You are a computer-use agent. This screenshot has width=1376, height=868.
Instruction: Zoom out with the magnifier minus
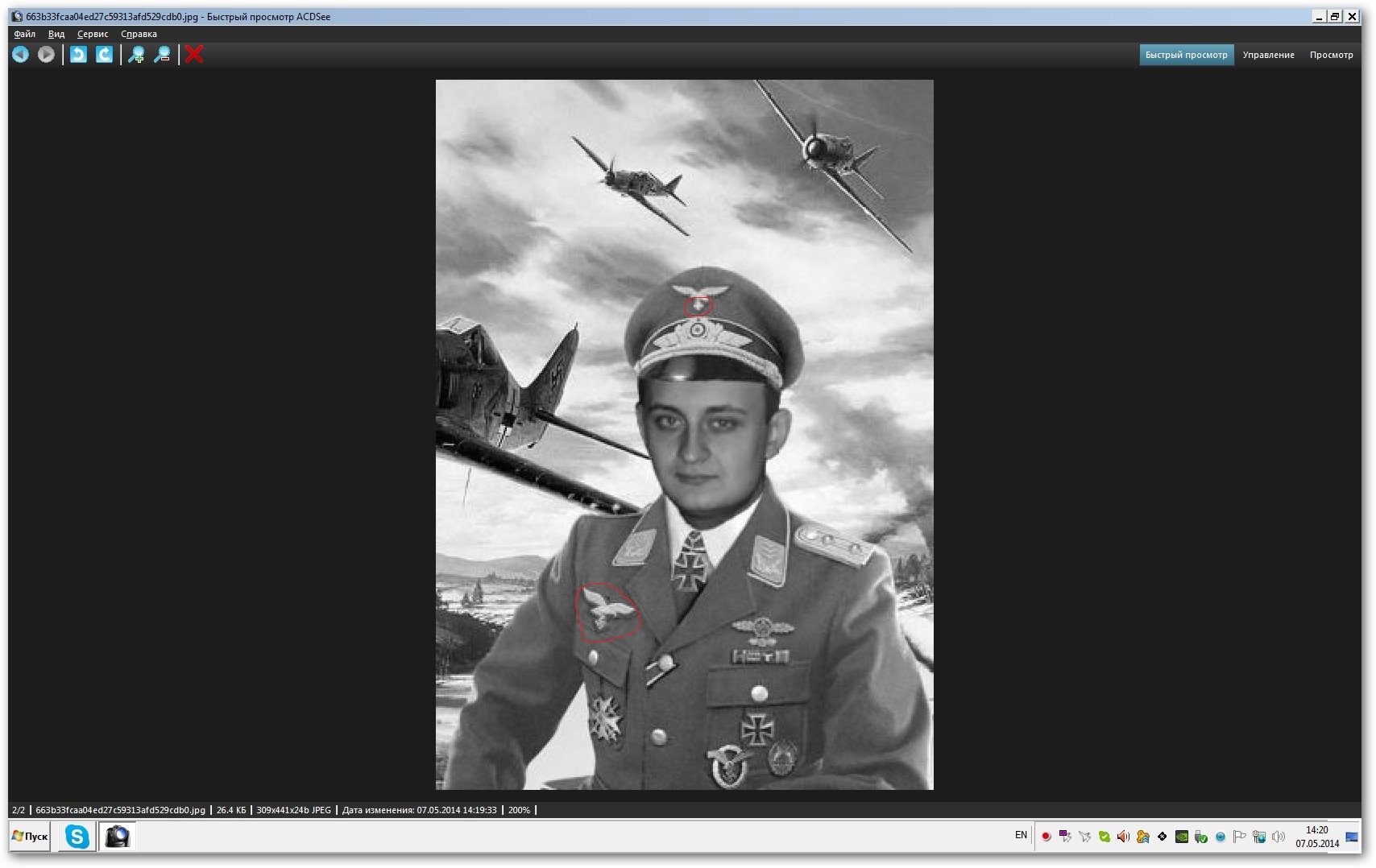[163, 54]
